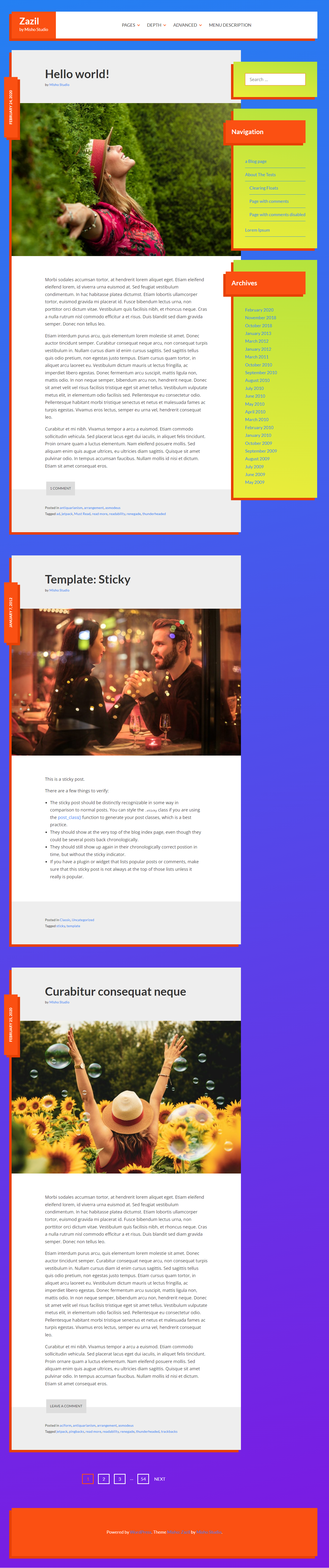Expand the Advanced menu dropdown
This screenshot has width=329, height=1568.
[x=187, y=25]
